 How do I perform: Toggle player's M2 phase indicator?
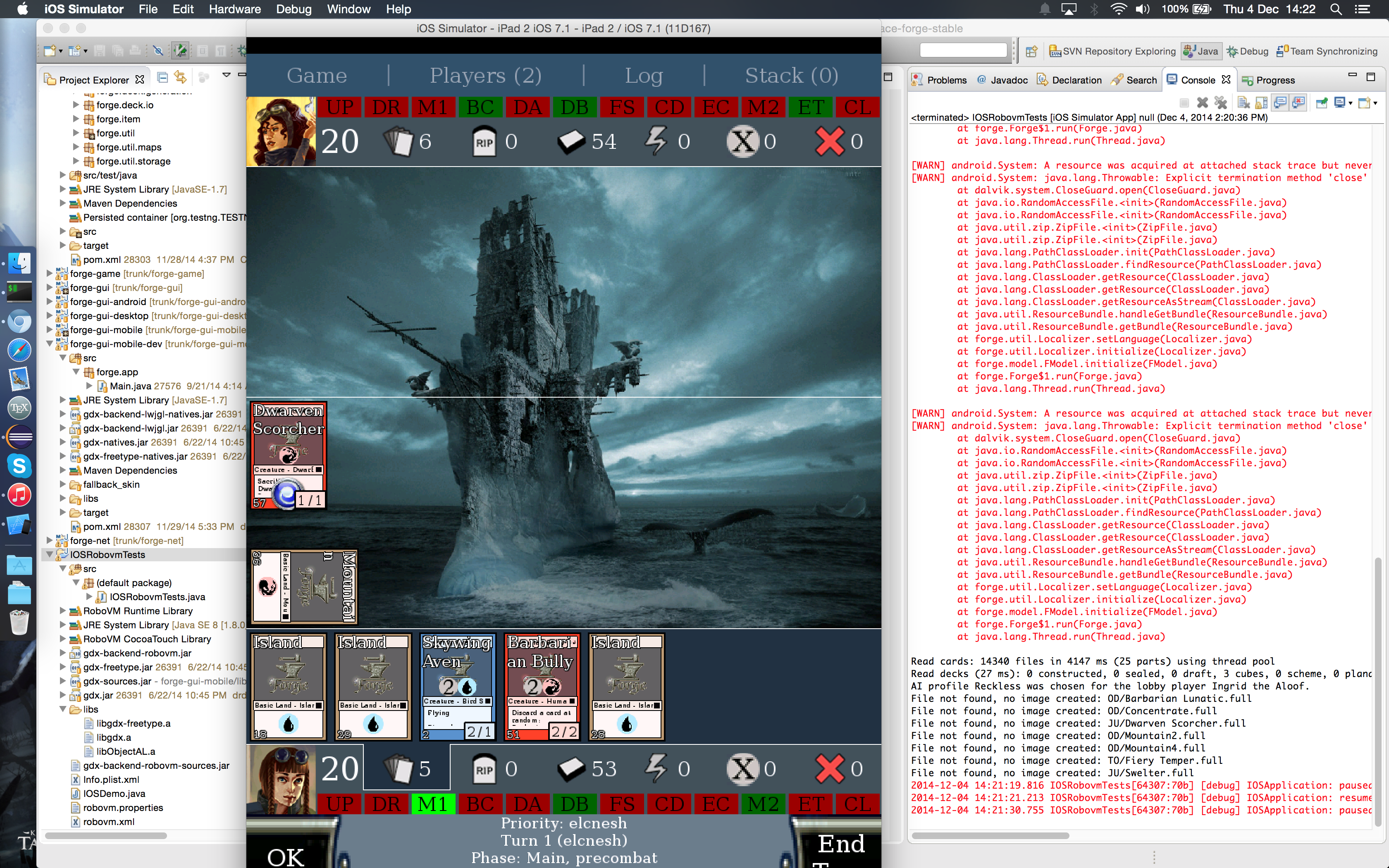(x=764, y=804)
